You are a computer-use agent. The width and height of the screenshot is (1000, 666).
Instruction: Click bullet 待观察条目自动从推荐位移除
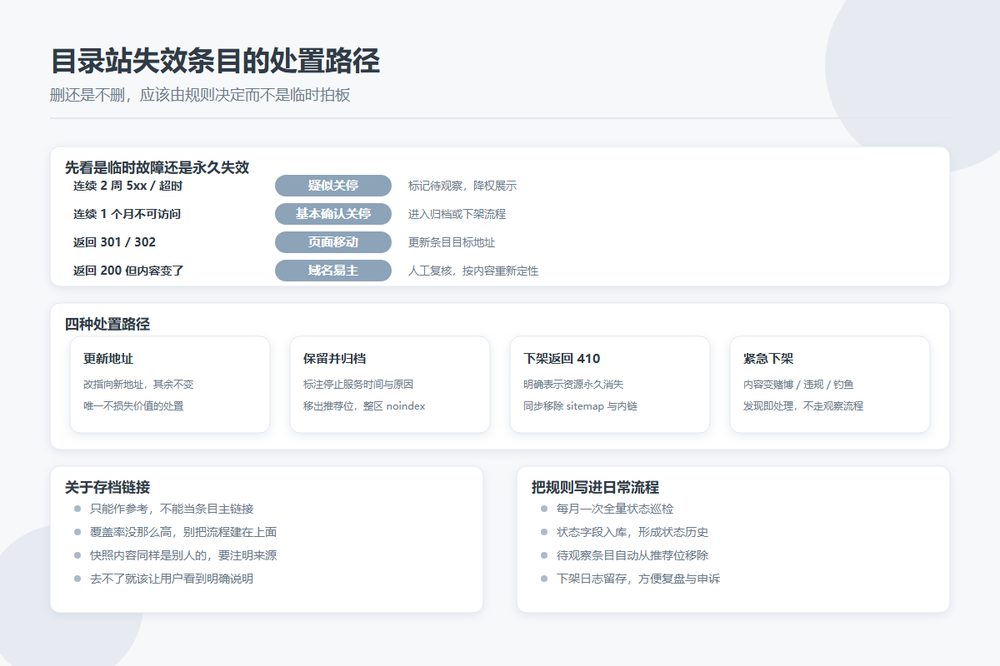click(x=633, y=555)
